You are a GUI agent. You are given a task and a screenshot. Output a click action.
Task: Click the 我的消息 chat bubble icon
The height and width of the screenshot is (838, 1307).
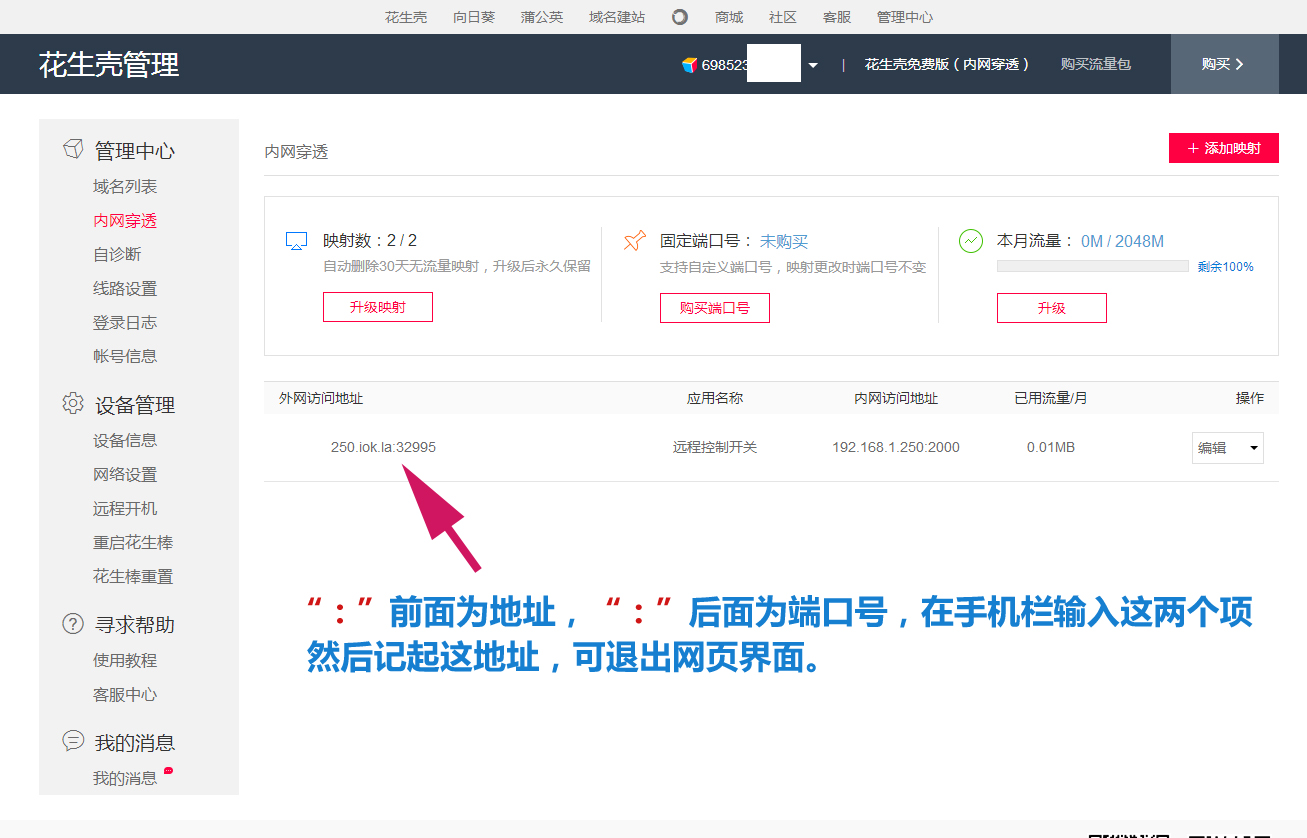tap(73, 741)
